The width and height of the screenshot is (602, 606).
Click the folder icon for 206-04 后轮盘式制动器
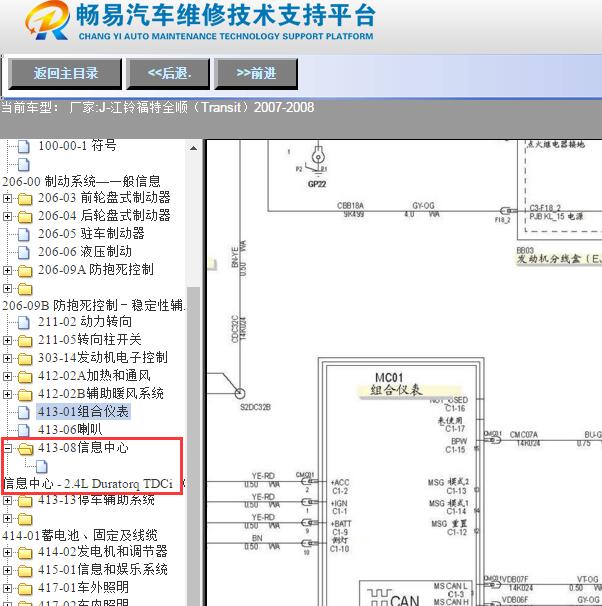click(25, 216)
